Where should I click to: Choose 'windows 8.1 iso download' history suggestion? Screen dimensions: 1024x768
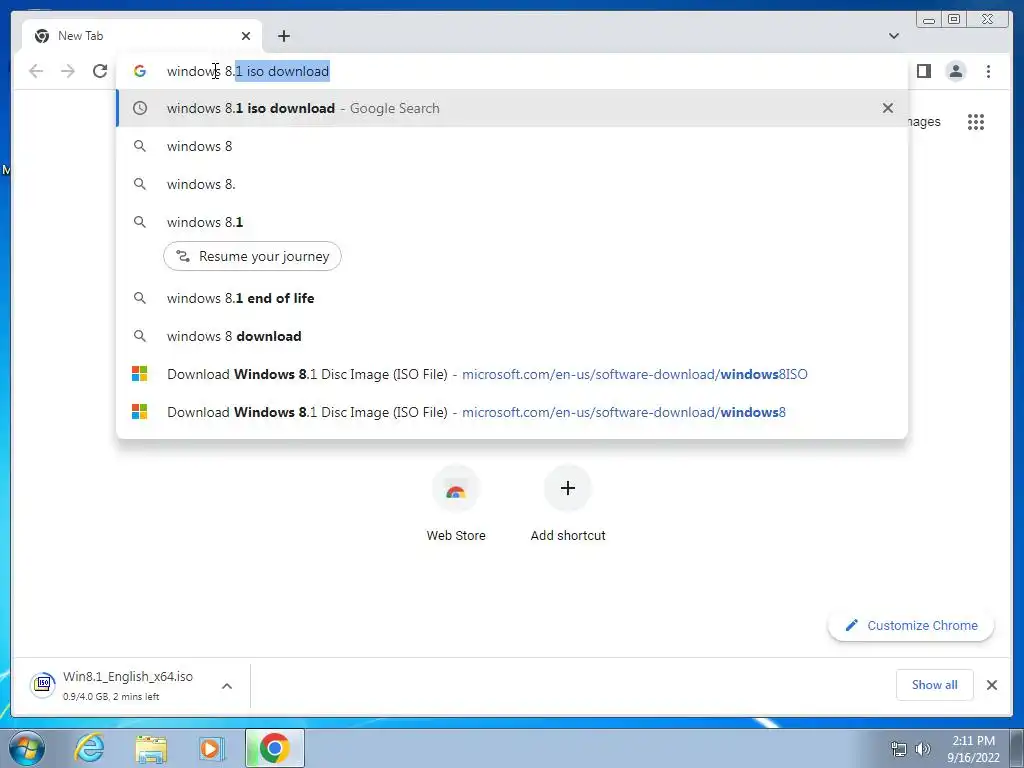tap(512, 108)
